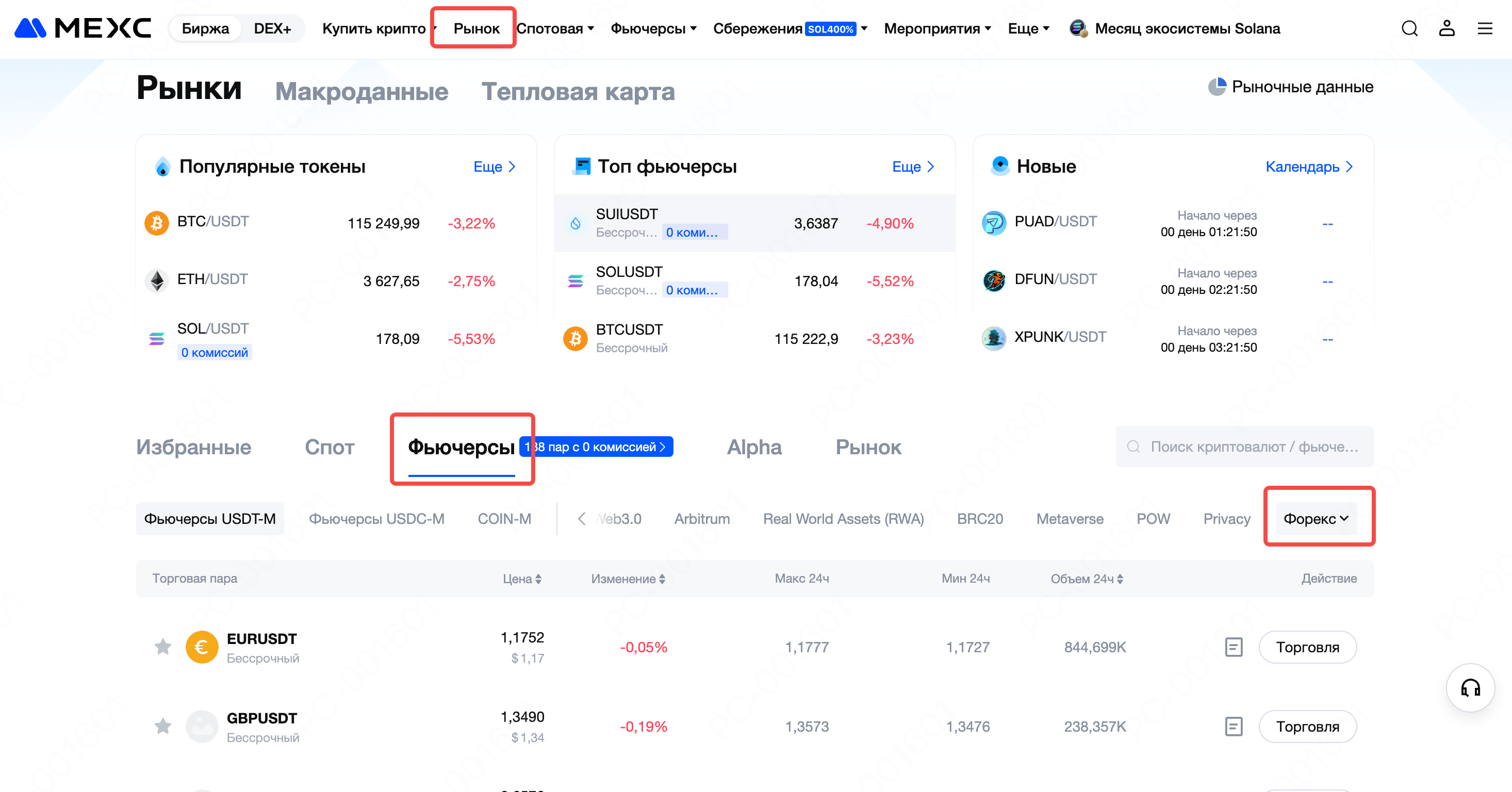Select the Alpha tab
Viewport: 1512px width, 792px height.
pyautogui.click(x=754, y=447)
